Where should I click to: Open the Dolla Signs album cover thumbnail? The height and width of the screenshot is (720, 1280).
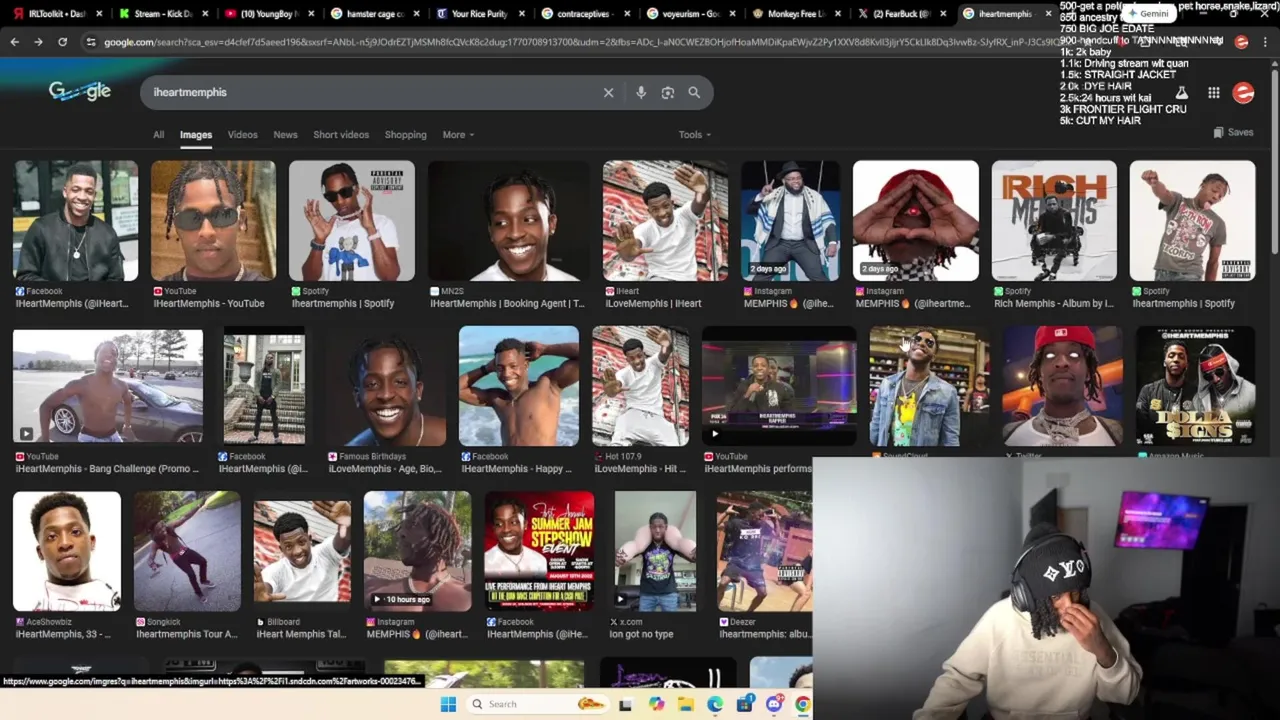pyautogui.click(x=1195, y=386)
